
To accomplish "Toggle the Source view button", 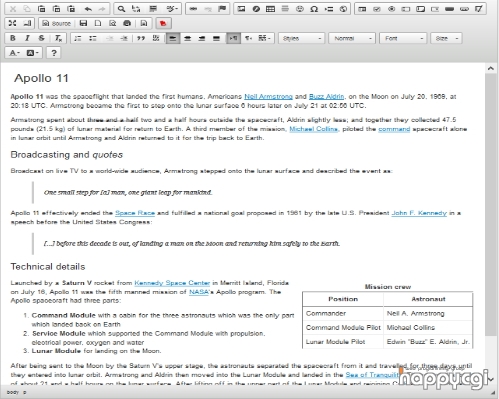I will tap(57, 23).
